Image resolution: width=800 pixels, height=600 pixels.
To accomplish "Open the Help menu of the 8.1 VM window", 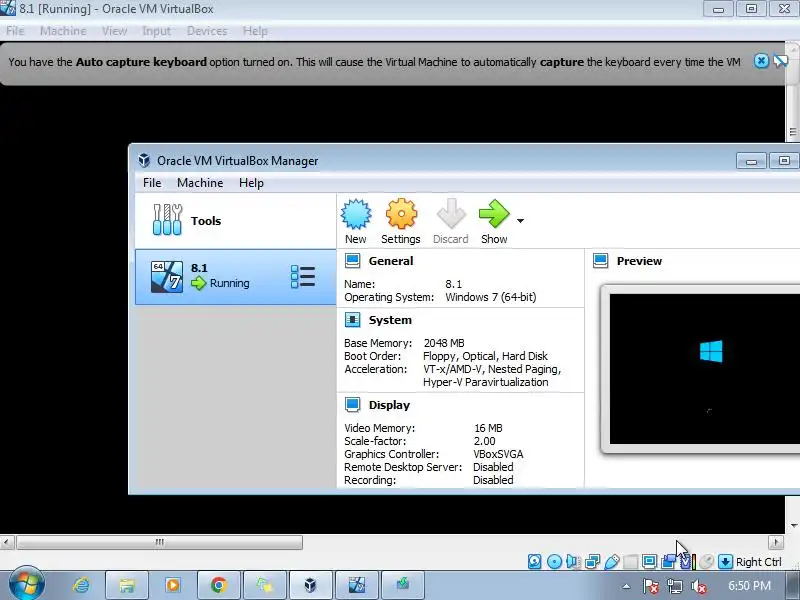I will tap(255, 31).
